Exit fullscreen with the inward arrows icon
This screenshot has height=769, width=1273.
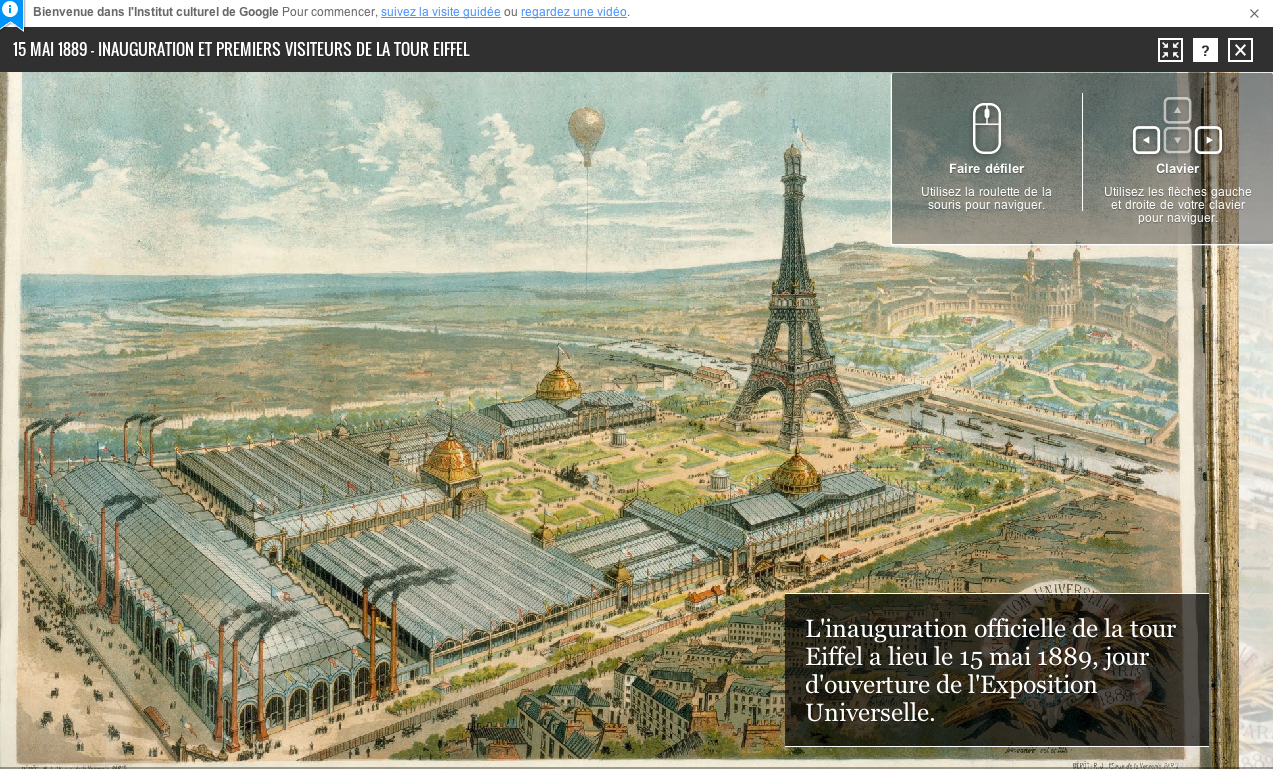coord(1170,50)
